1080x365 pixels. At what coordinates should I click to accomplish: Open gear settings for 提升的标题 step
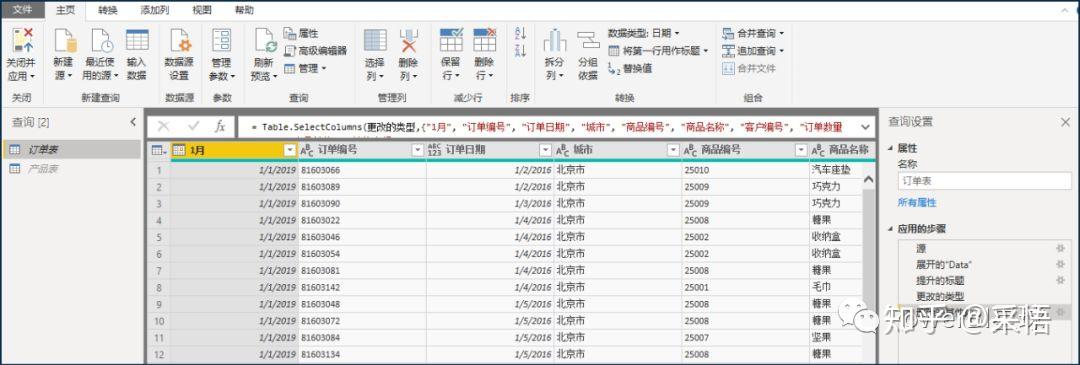(x=1060, y=280)
